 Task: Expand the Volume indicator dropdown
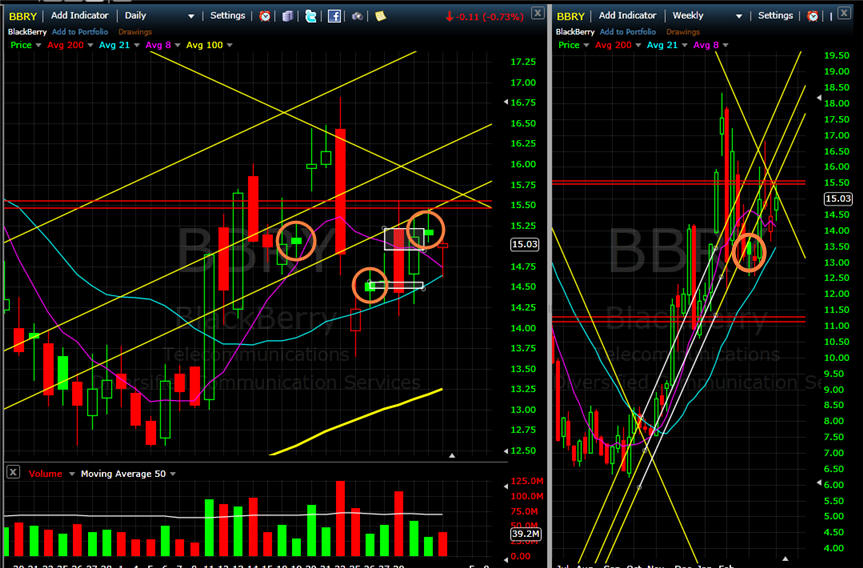click(x=72, y=474)
